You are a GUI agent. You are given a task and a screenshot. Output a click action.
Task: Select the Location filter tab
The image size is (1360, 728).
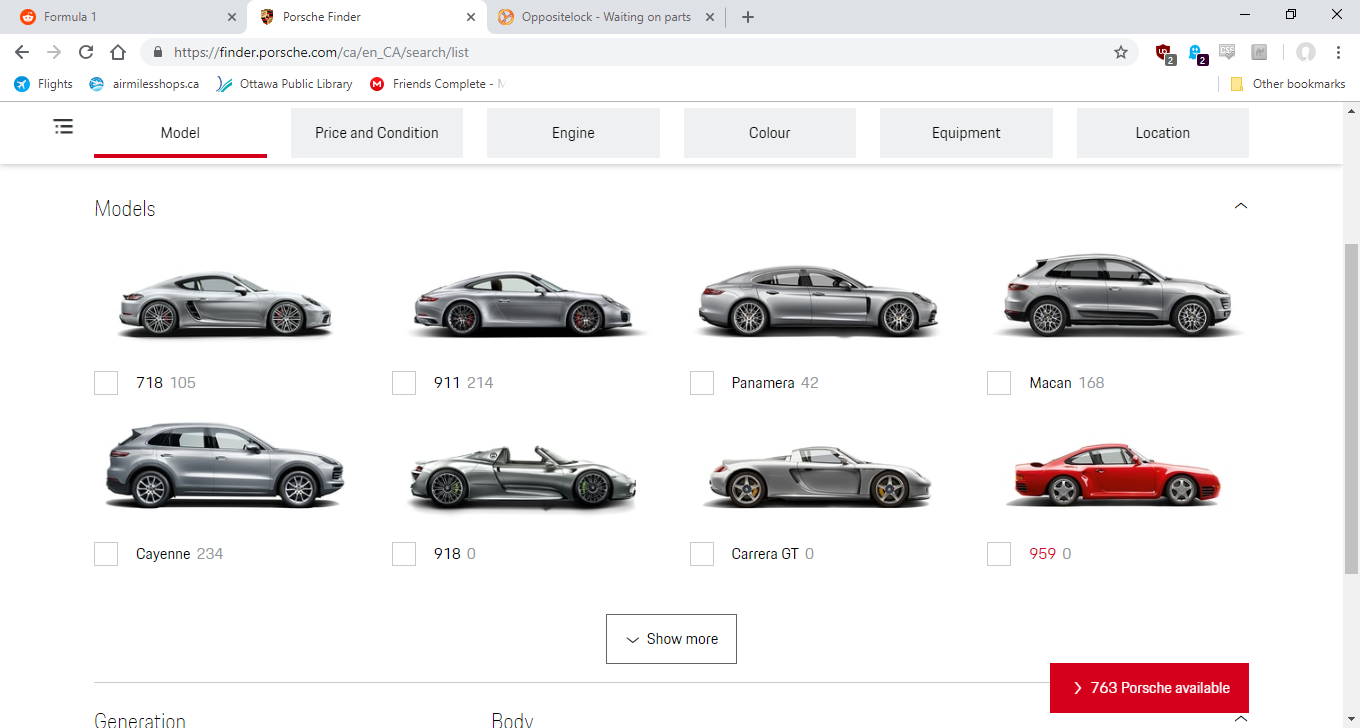(1163, 133)
